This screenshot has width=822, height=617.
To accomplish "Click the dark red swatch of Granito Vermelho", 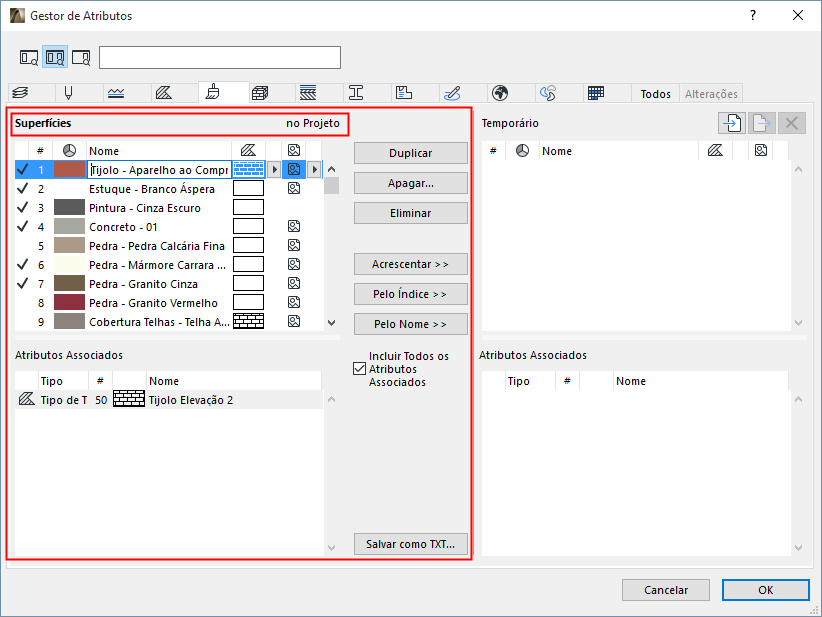I will click(x=69, y=302).
